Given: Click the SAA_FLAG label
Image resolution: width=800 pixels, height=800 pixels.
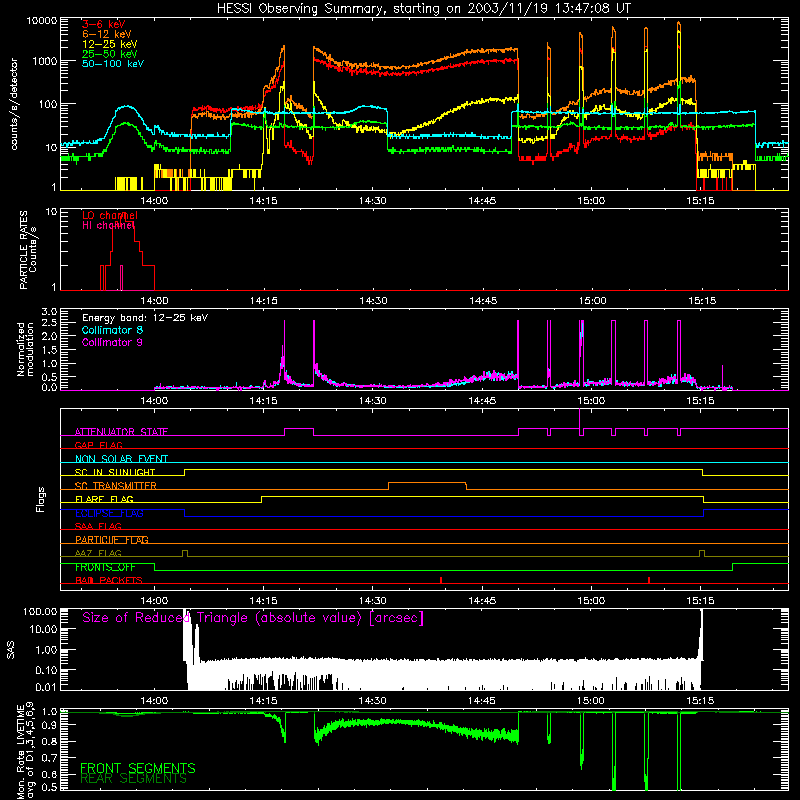Looking at the screenshot, I should tap(98, 527).
